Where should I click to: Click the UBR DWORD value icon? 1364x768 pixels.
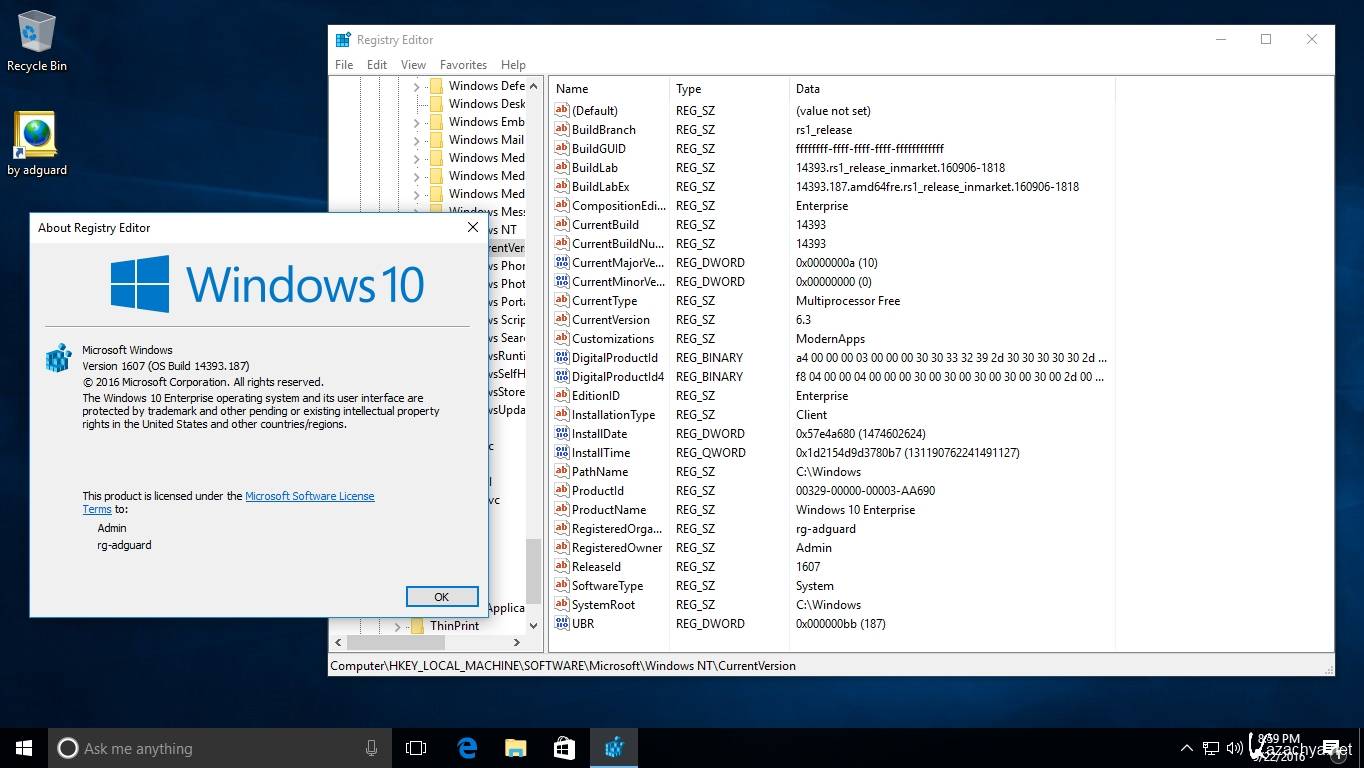562,624
